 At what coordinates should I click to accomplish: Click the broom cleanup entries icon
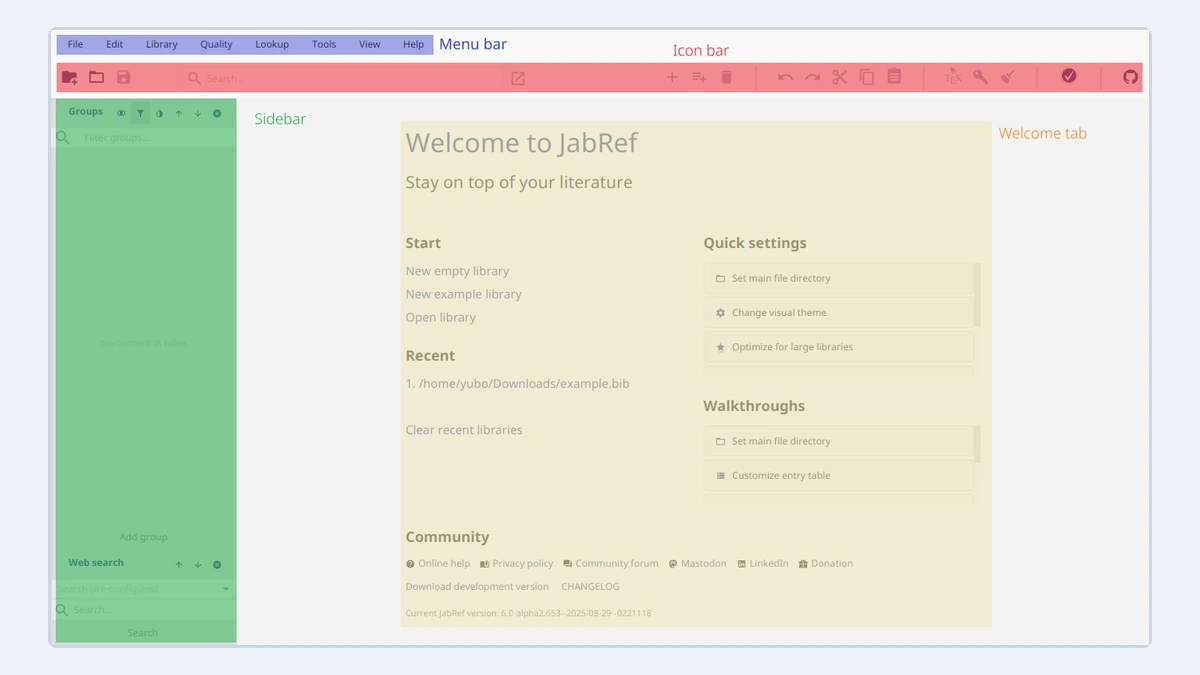(1008, 77)
